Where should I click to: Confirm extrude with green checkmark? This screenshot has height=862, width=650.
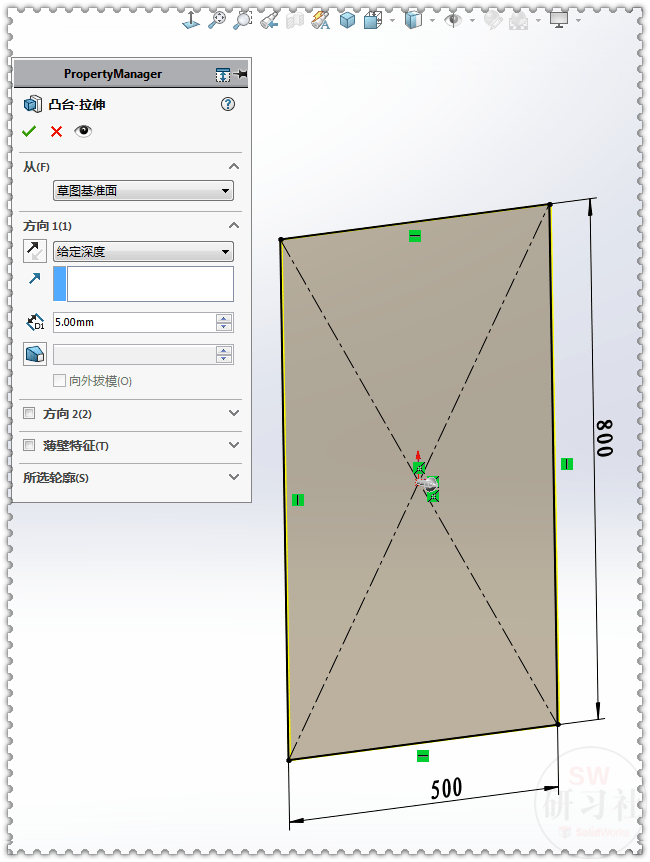[x=29, y=131]
